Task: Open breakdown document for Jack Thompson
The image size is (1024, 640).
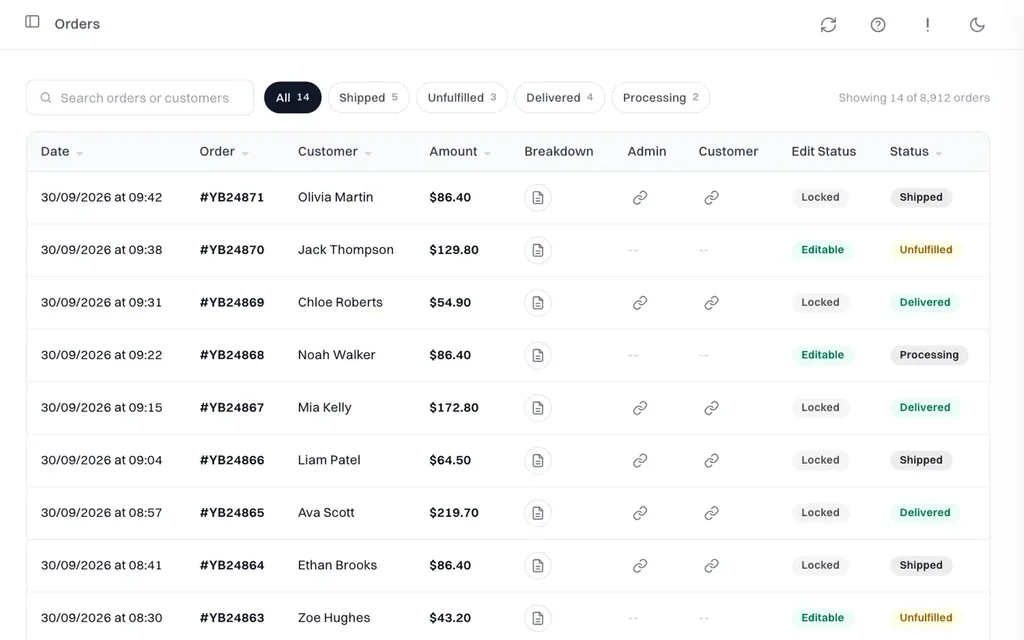Action: pos(537,250)
